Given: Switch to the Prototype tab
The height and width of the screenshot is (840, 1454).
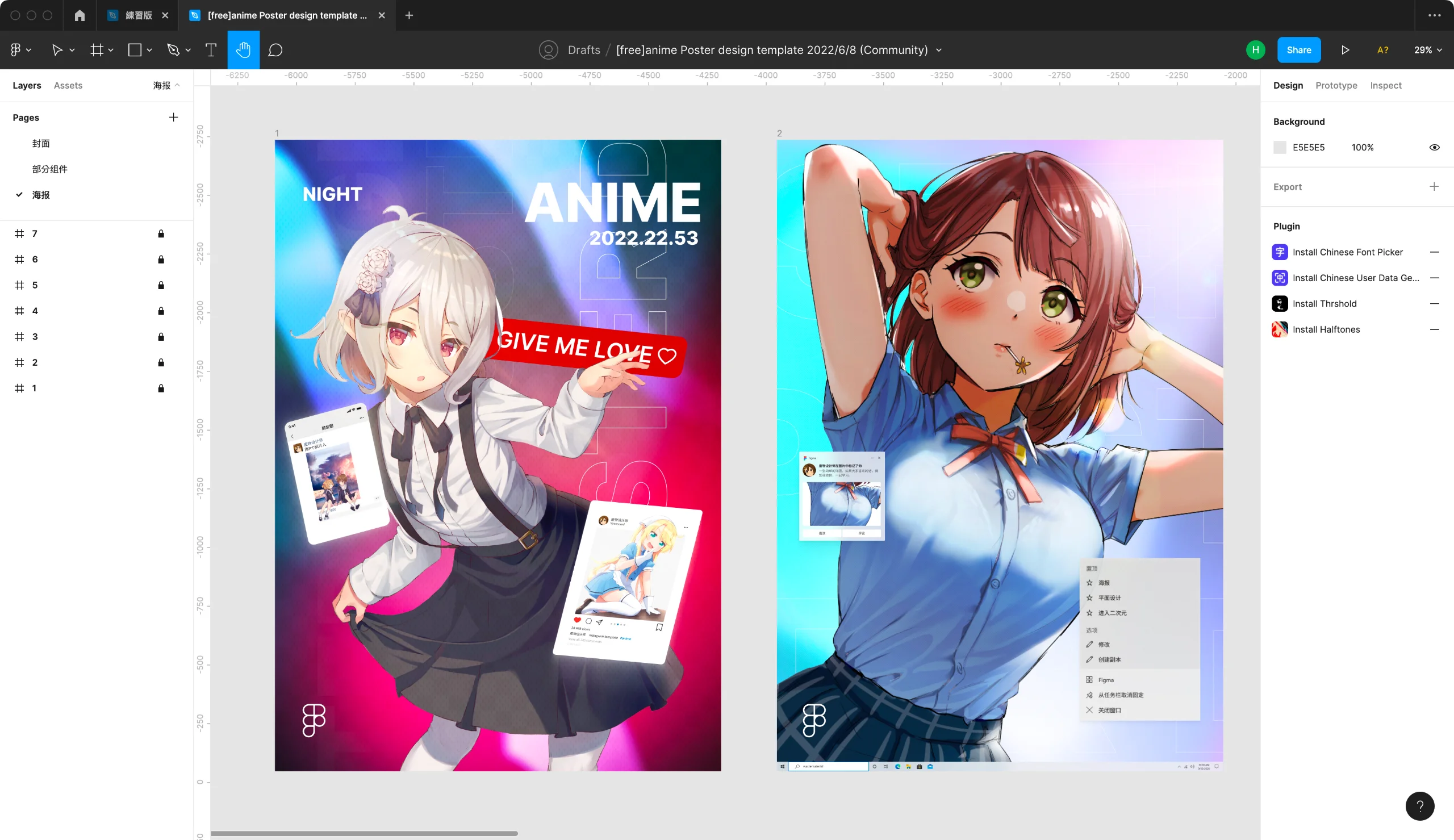Looking at the screenshot, I should point(1336,85).
